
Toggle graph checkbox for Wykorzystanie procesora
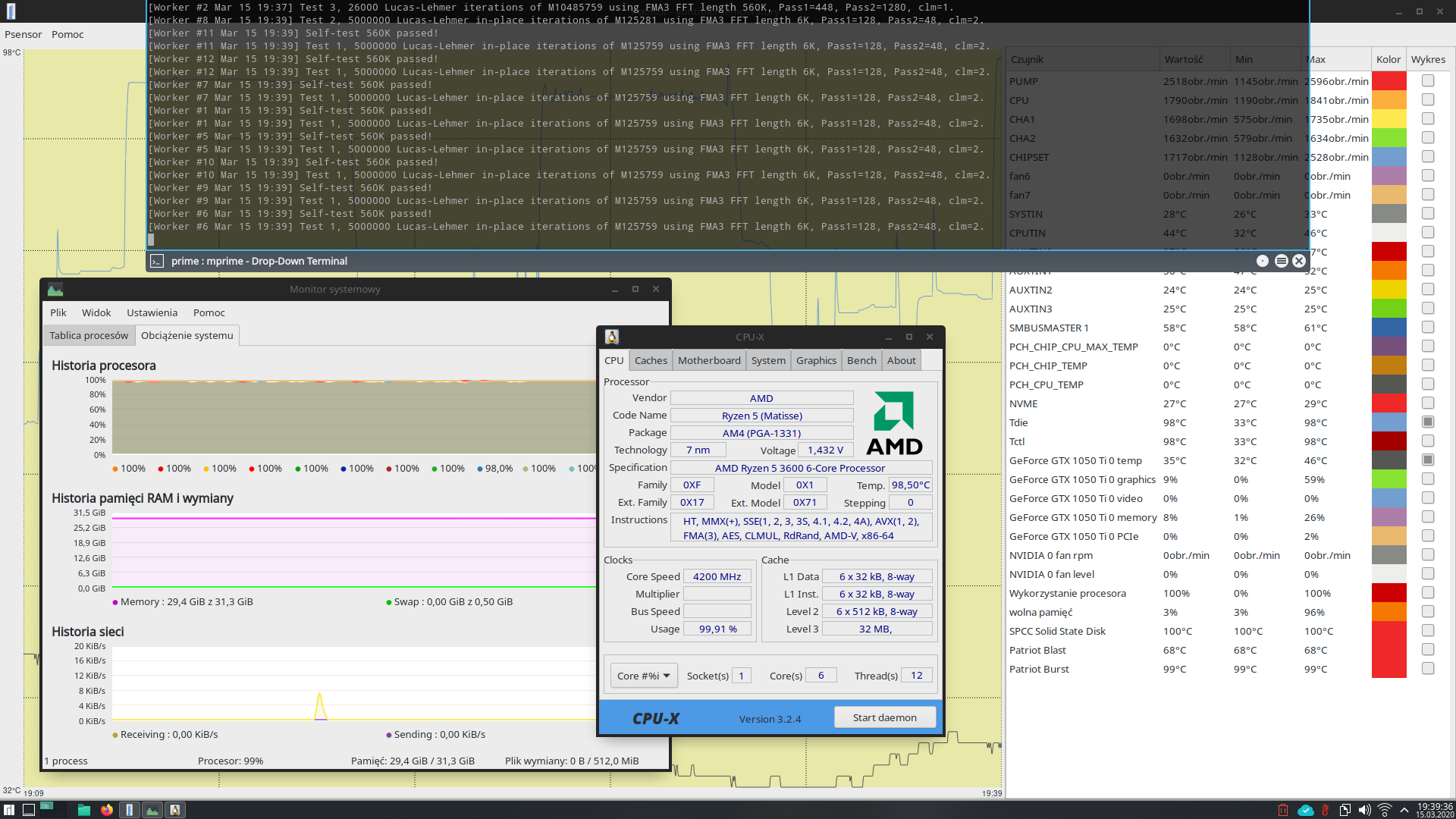1428,592
